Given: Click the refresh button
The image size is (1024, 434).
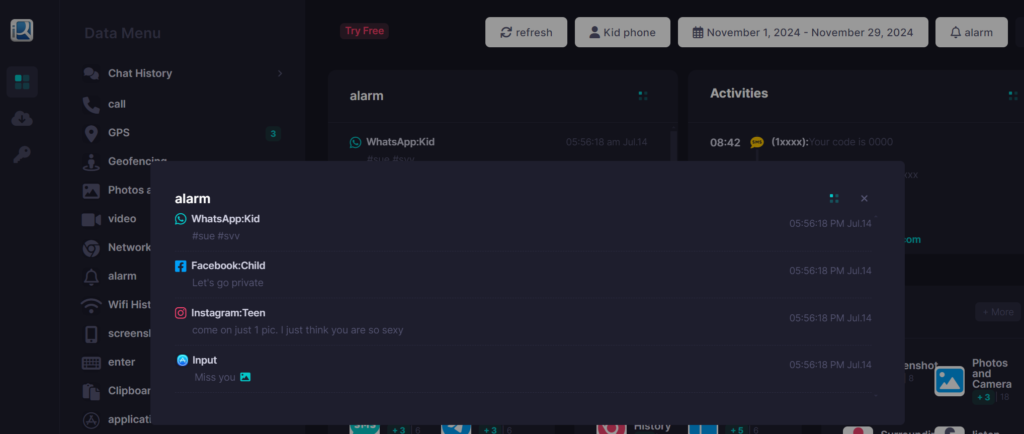Looking at the screenshot, I should (x=526, y=32).
